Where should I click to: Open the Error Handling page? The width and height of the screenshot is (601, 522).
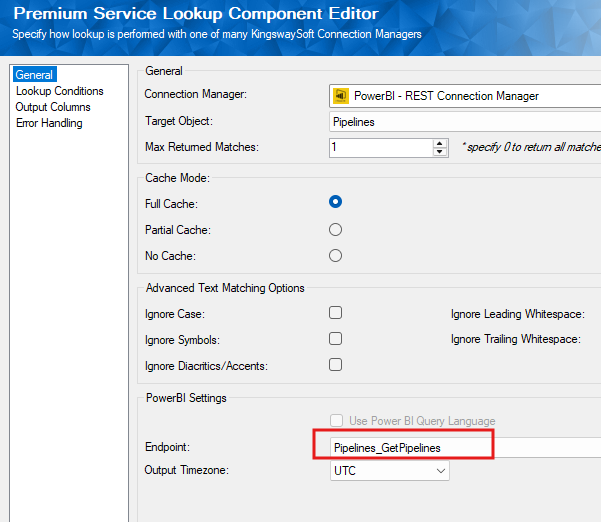[49, 123]
